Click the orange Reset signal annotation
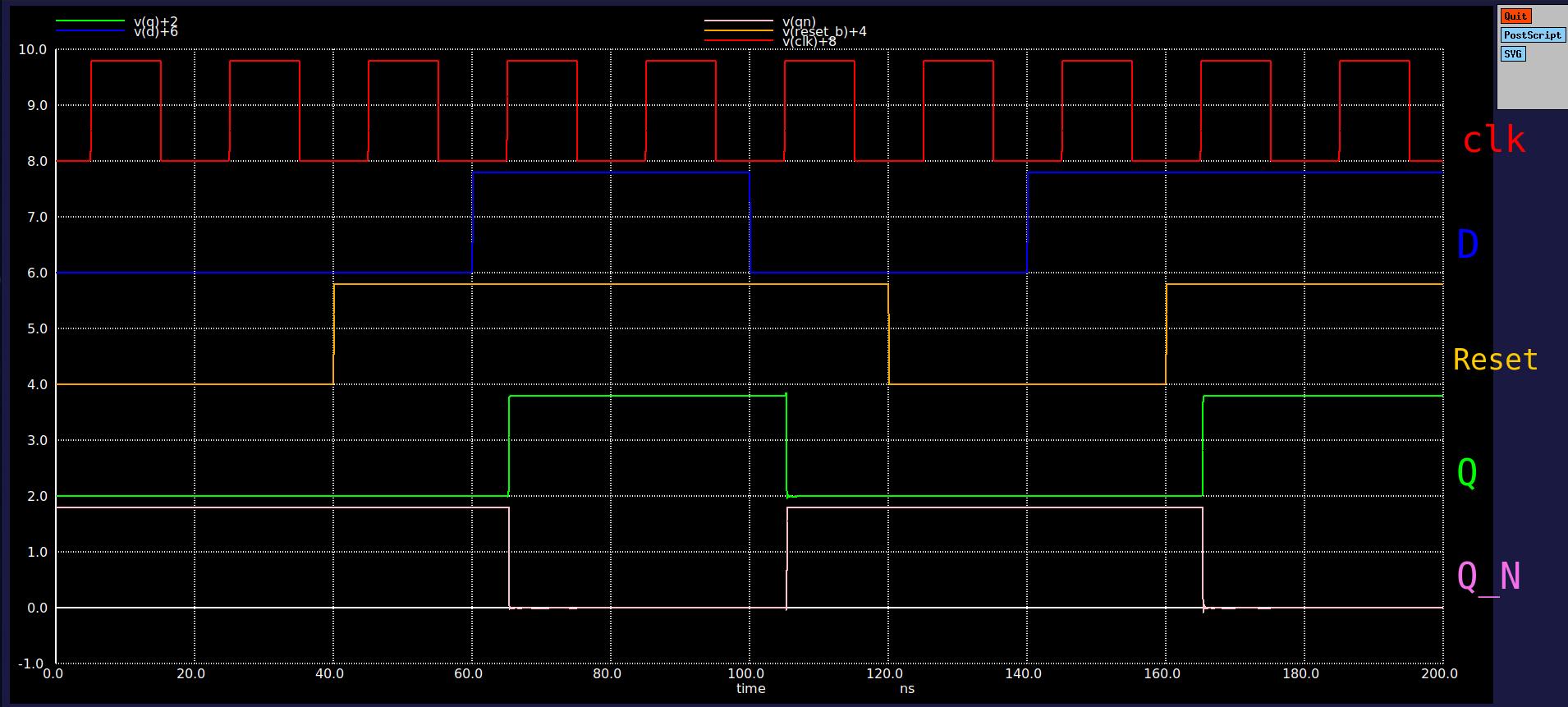The width and height of the screenshot is (1568, 707). 1495,360
